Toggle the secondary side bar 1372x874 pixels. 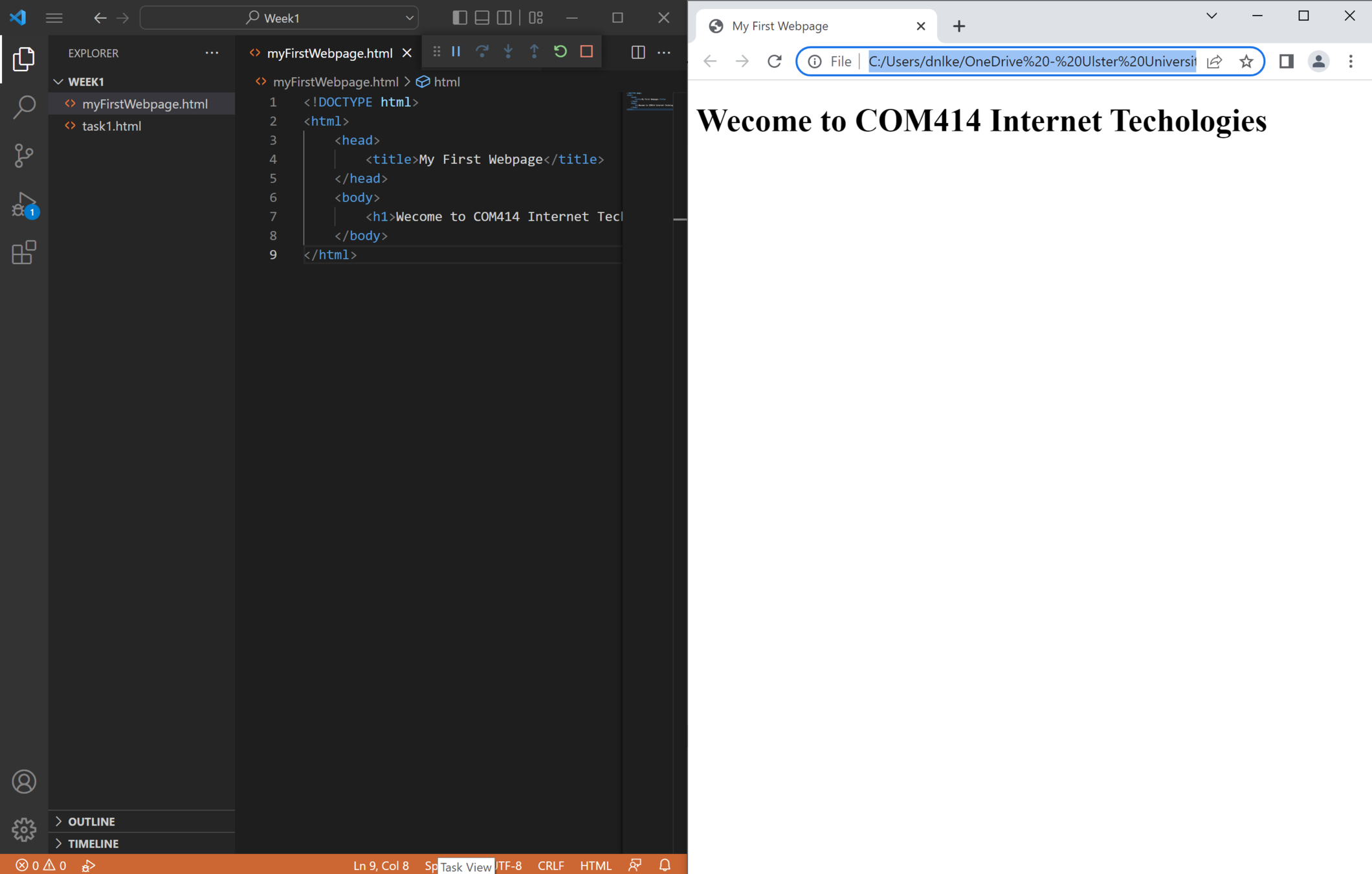tap(504, 17)
